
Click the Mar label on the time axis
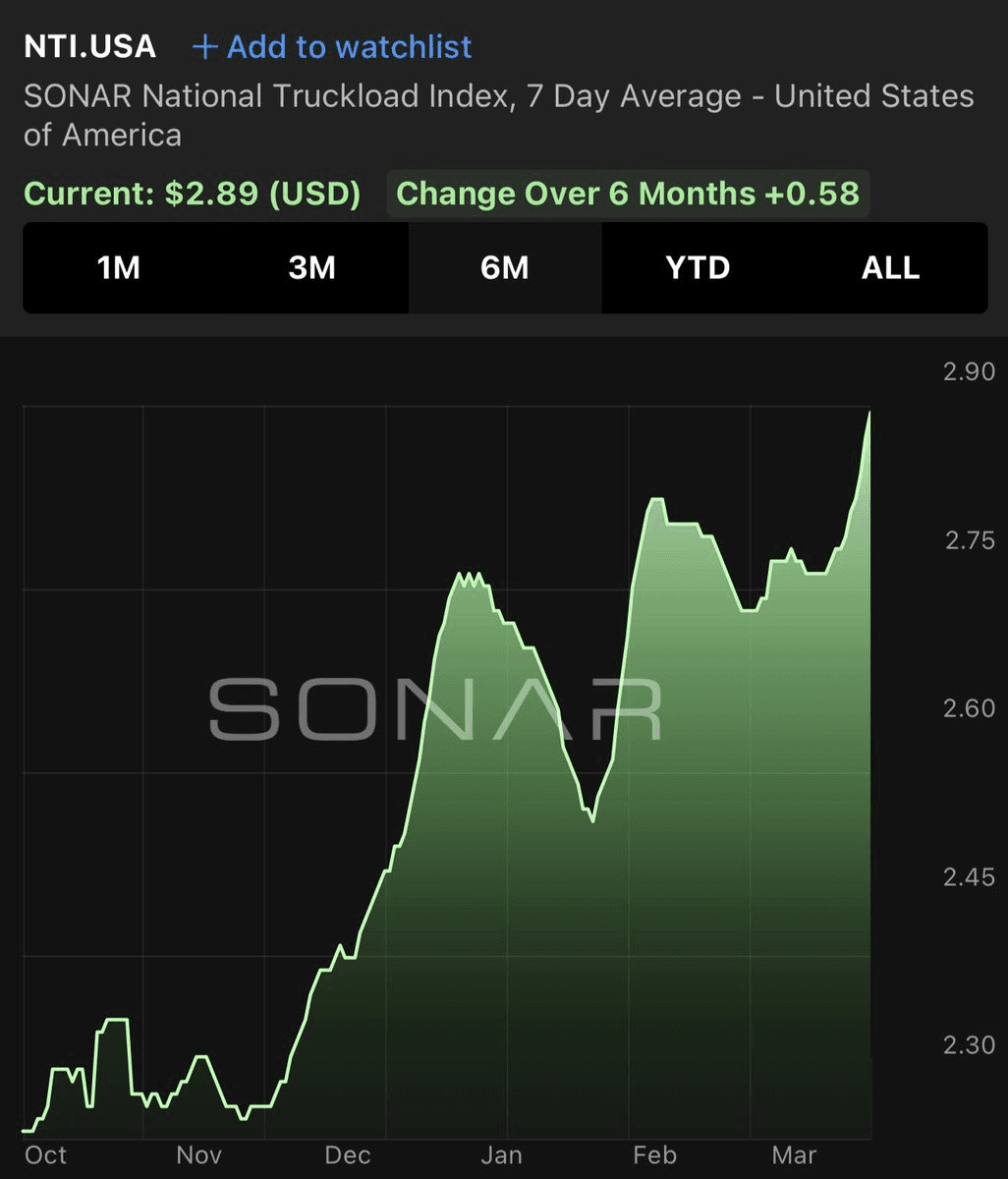click(794, 1154)
